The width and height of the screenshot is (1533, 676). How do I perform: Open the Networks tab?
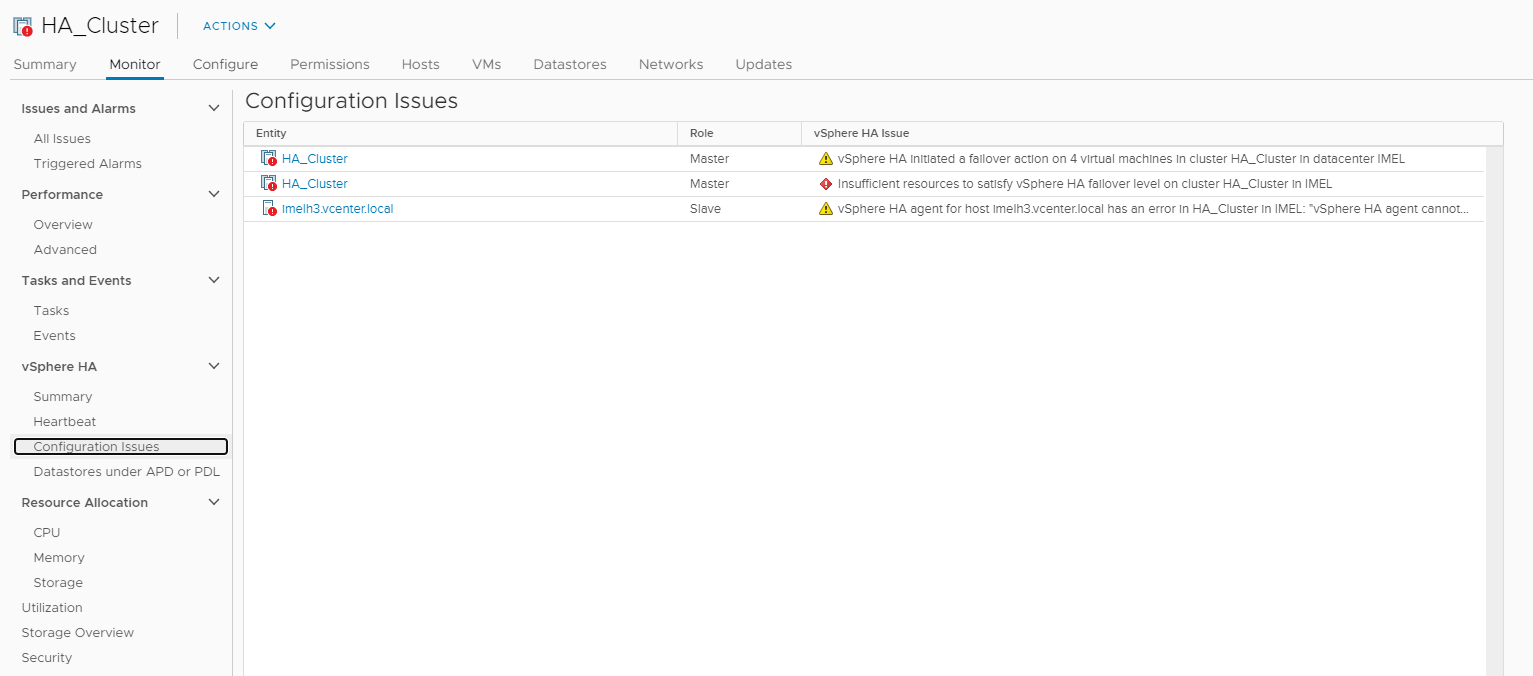(671, 64)
